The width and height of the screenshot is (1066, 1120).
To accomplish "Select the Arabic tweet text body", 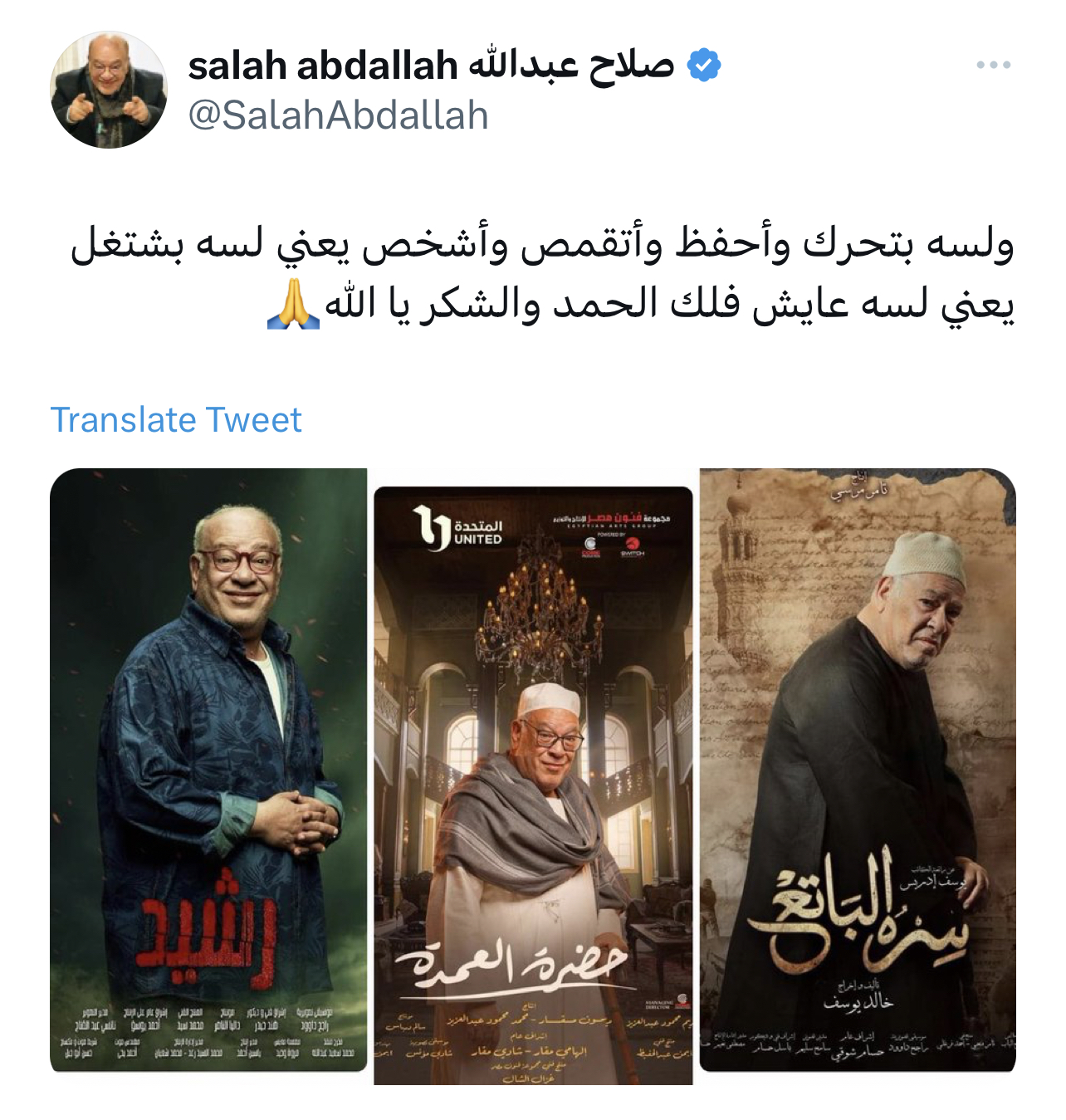I will coord(542,274).
